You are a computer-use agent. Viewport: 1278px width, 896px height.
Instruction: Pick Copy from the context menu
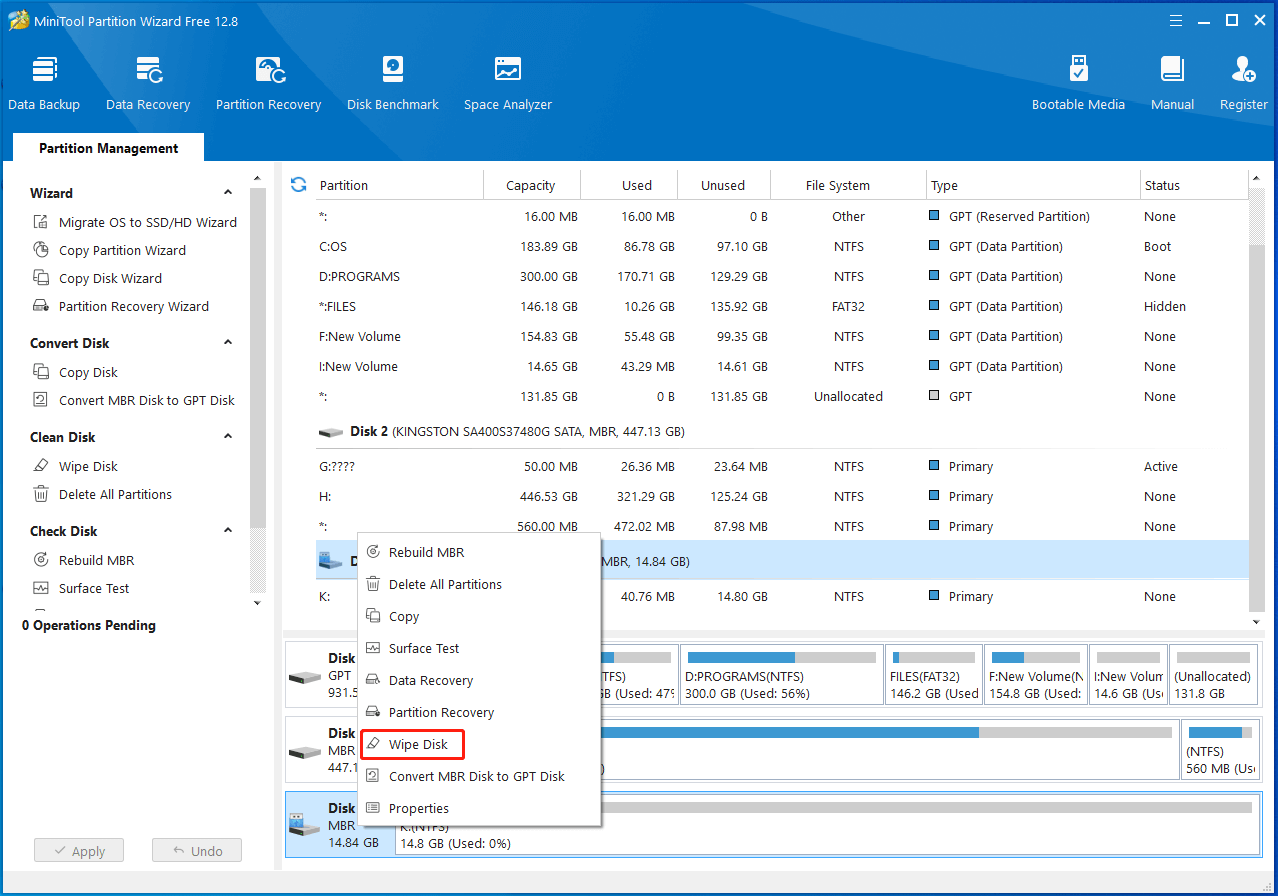point(479,616)
